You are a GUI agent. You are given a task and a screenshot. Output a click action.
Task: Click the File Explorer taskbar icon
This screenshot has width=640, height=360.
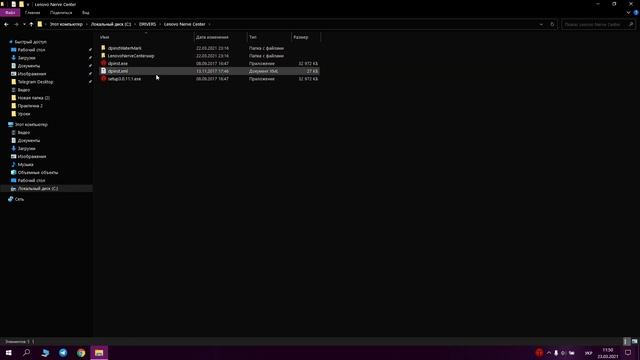[x=99, y=353]
